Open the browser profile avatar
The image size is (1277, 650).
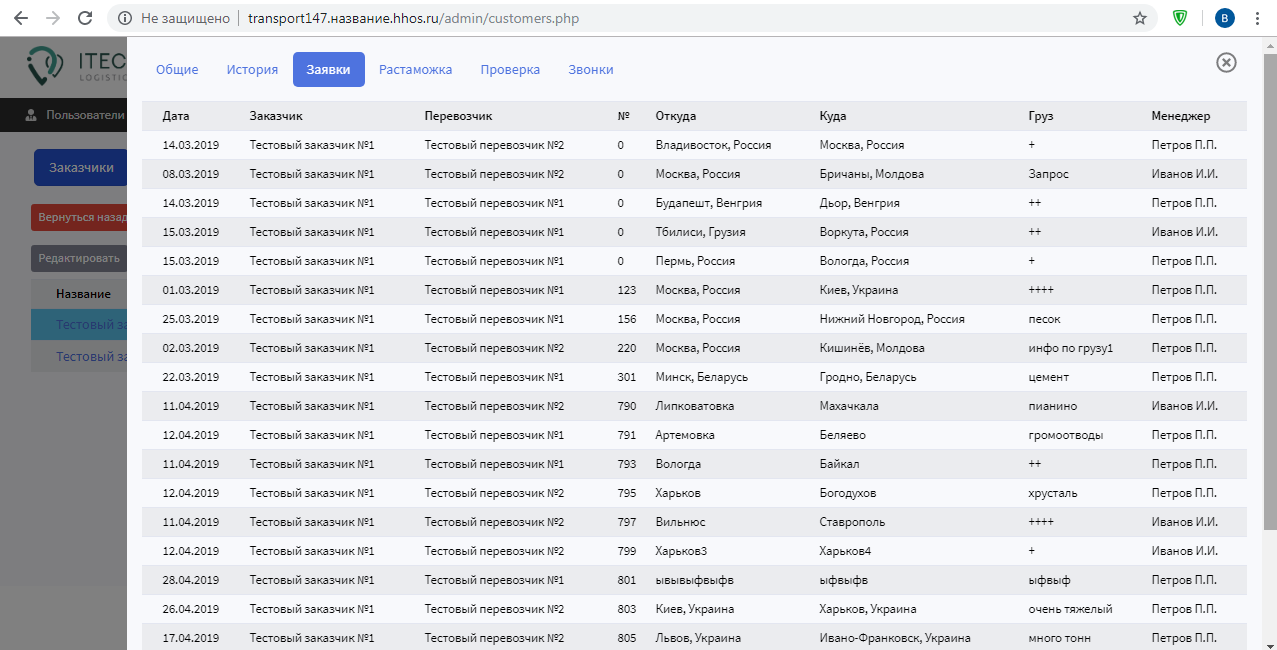(x=1224, y=18)
